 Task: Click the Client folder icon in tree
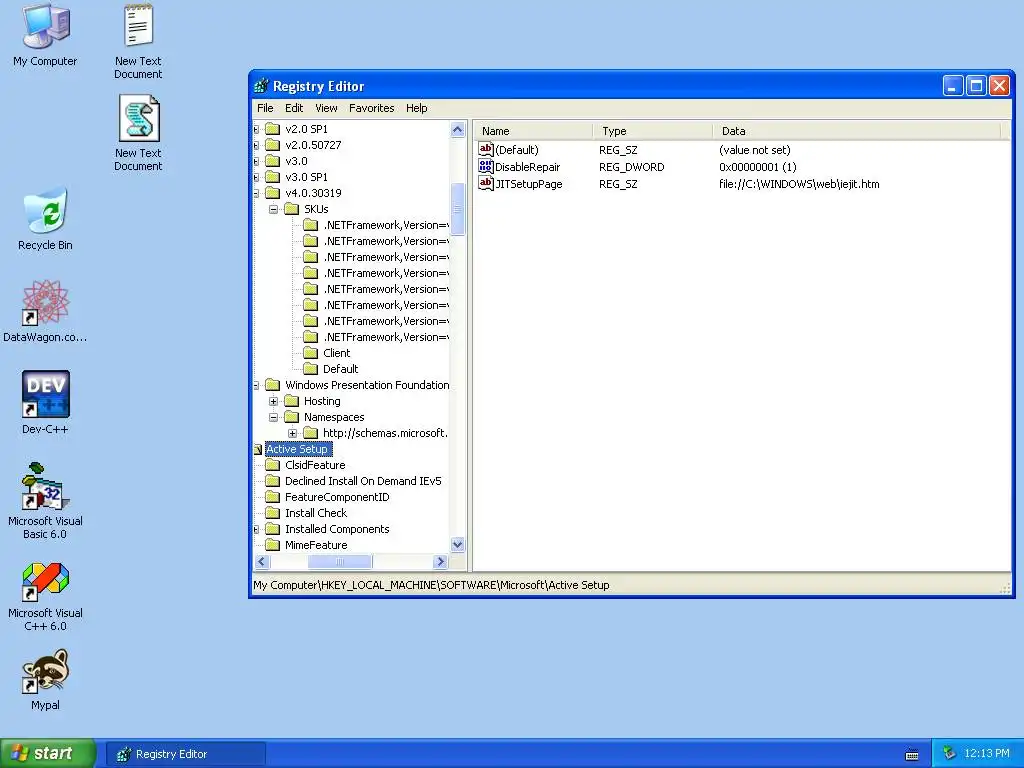311,353
